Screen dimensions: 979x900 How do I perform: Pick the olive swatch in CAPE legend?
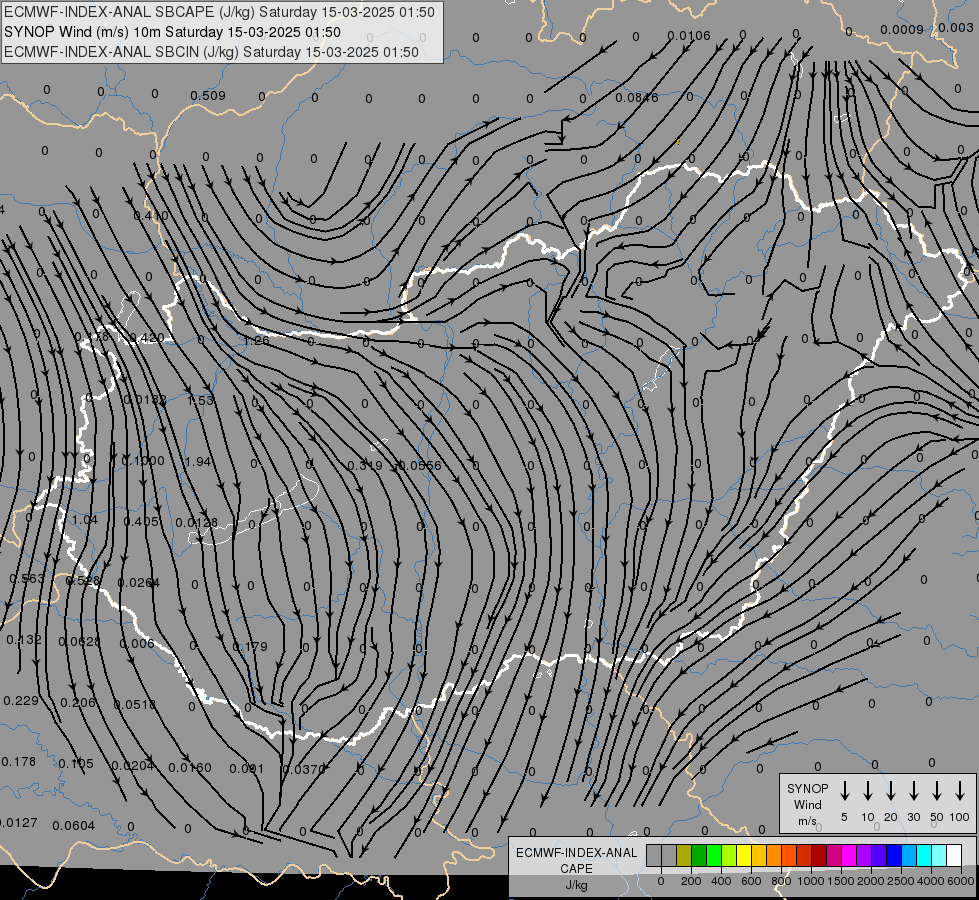(x=684, y=856)
